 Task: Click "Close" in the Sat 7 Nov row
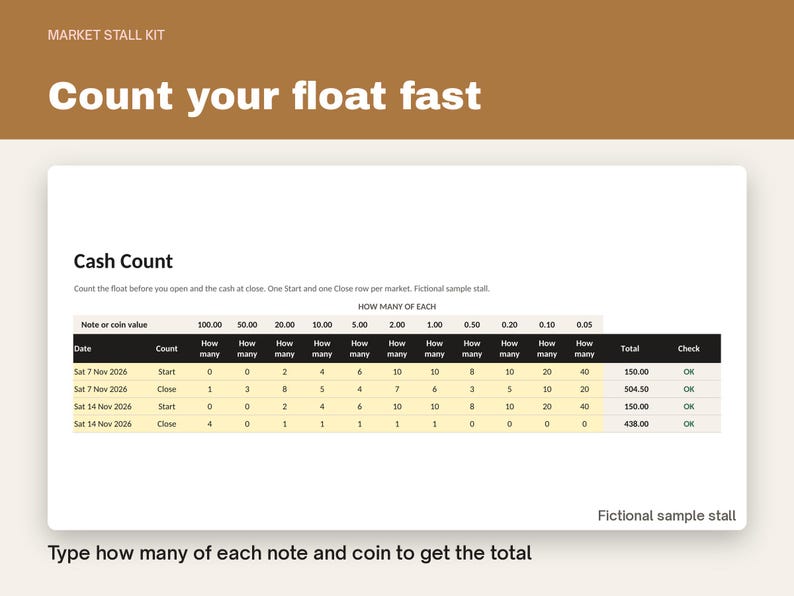pos(167,389)
